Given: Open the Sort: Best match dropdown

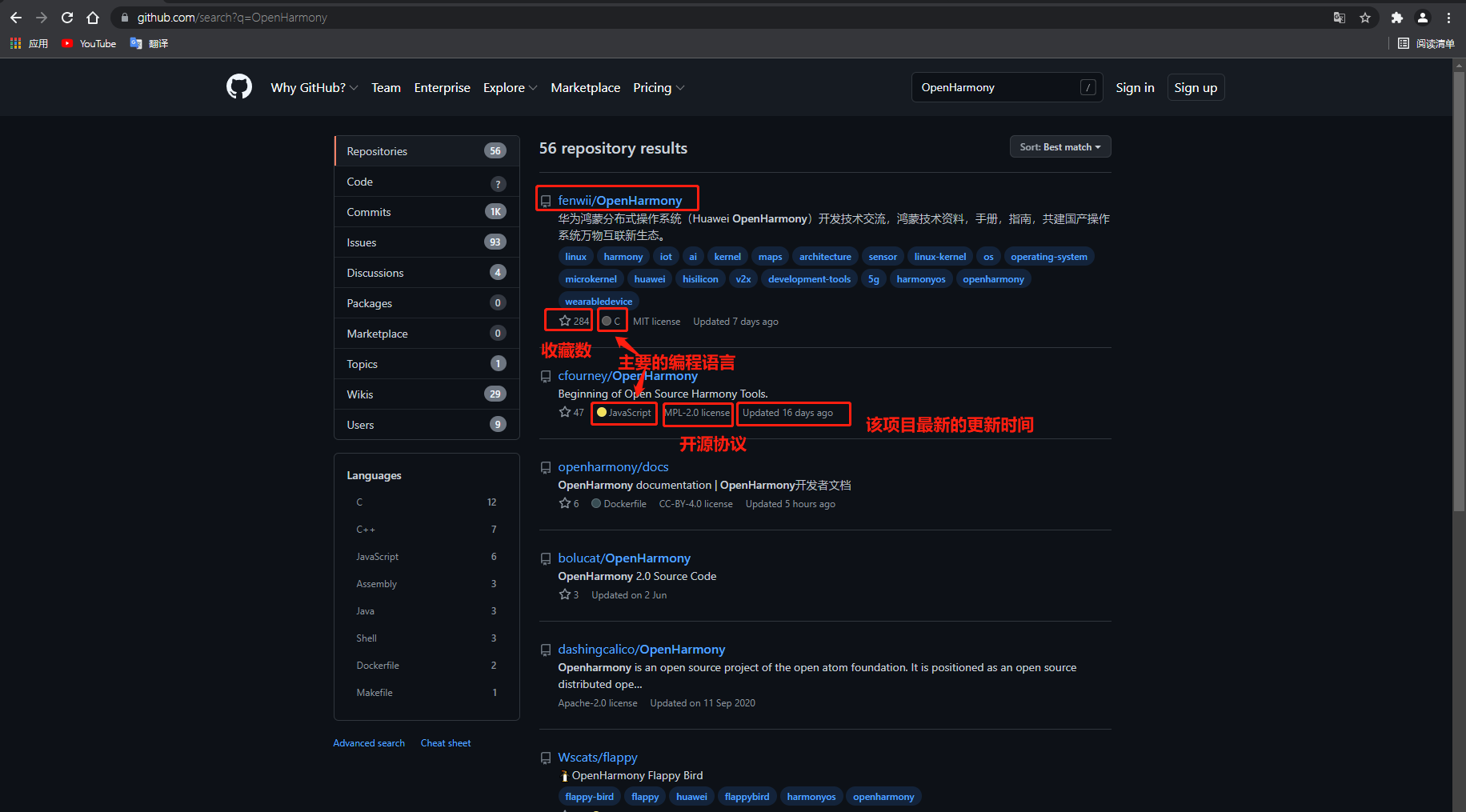Looking at the screenshot, I should pyautogui.click(x=1060, y=147).
